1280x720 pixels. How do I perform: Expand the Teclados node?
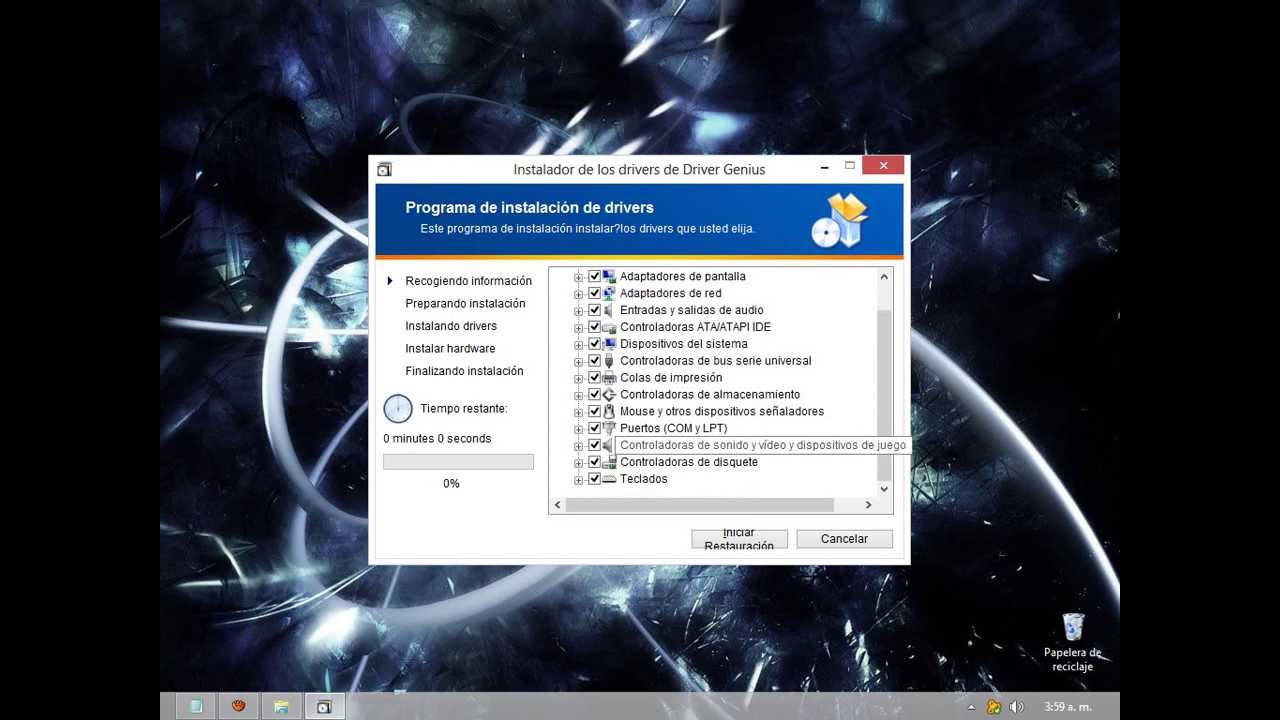[x=578, y=480]
